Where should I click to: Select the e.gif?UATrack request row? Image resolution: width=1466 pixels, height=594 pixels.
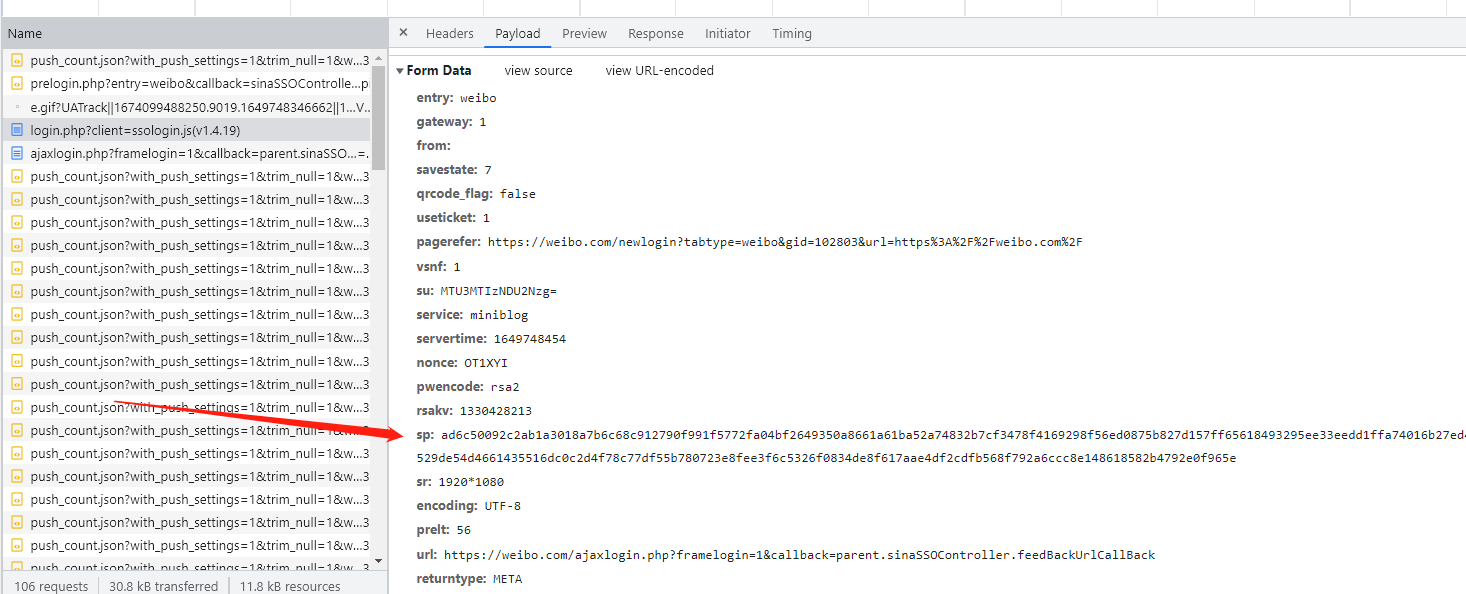click(186, 107)
